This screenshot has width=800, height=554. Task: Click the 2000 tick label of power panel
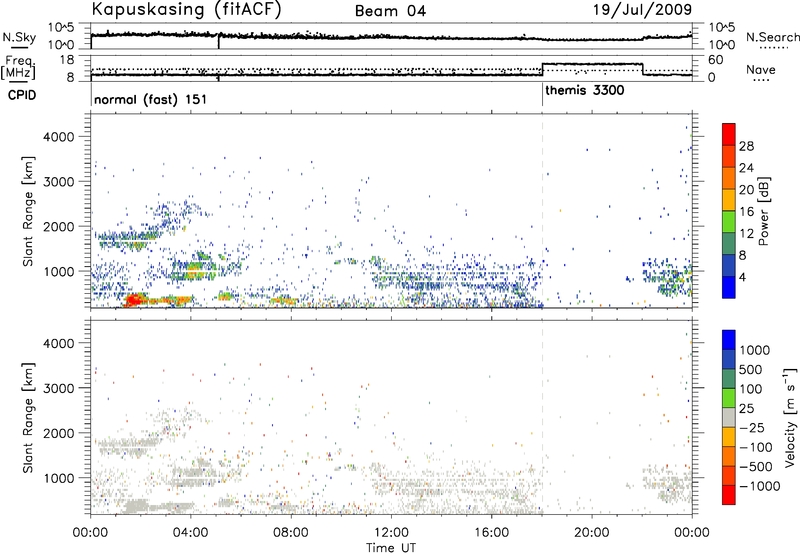59,227
